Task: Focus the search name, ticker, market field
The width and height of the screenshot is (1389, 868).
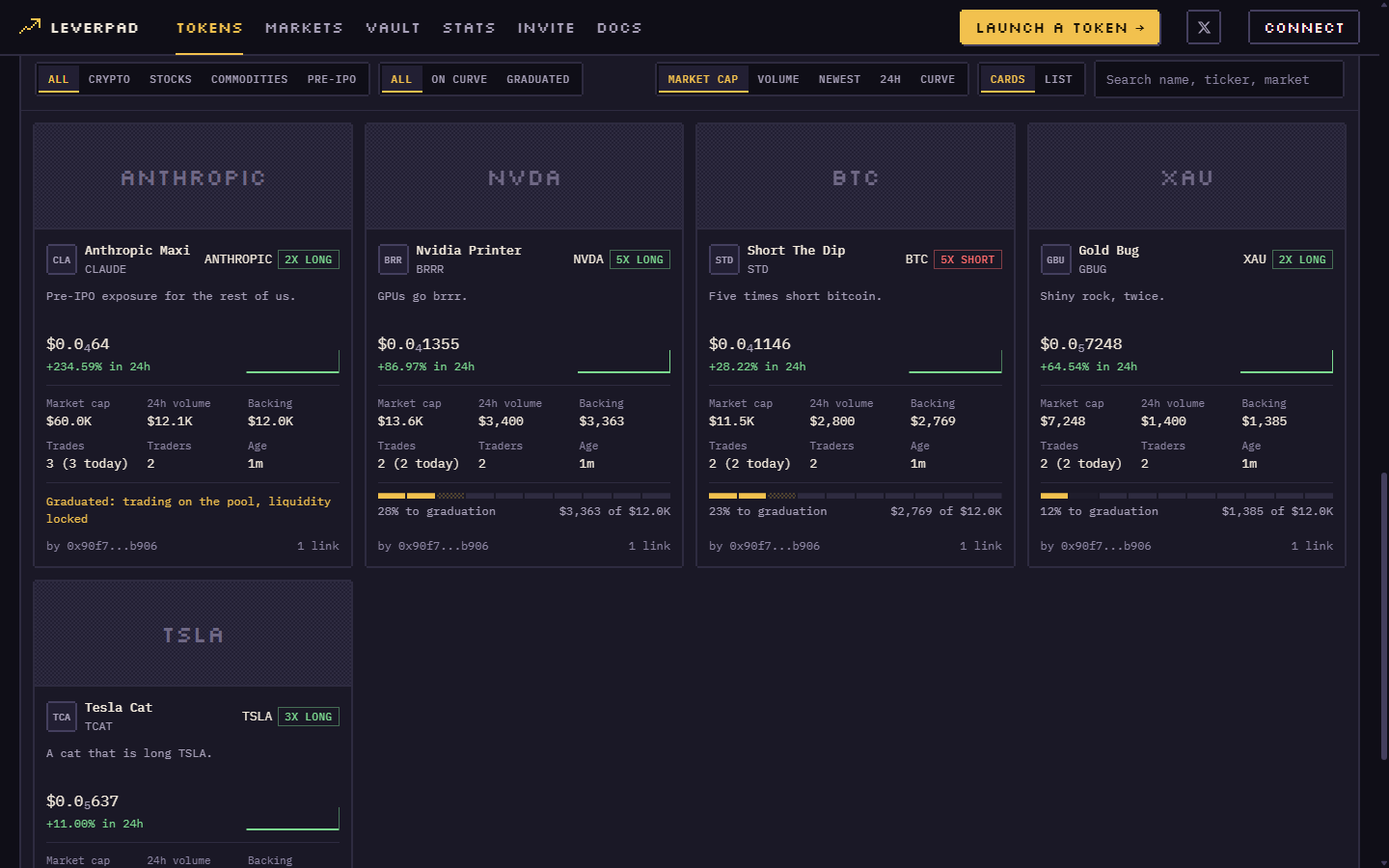Action: (1219, 79)
